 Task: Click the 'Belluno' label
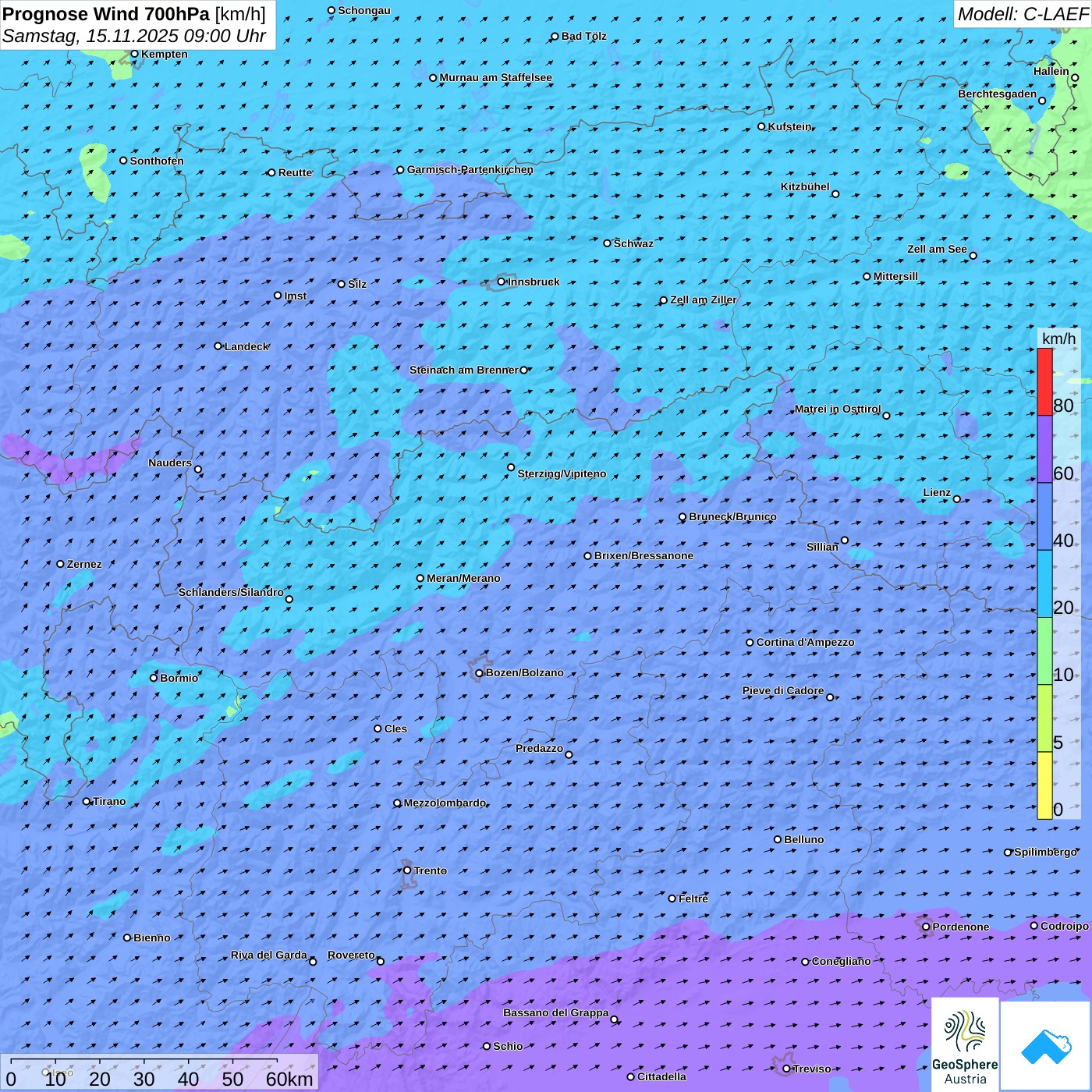(x=803, y=839)
